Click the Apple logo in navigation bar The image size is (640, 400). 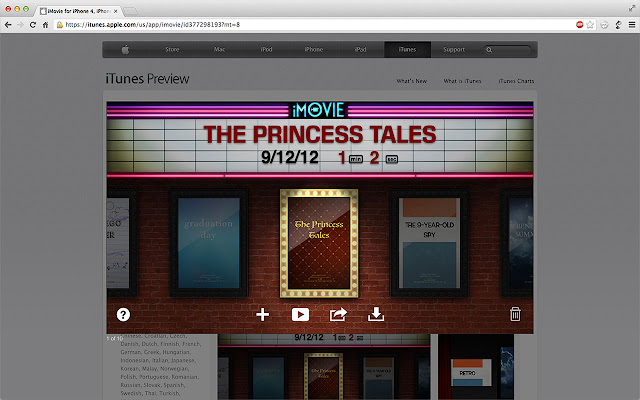(125, 49)
